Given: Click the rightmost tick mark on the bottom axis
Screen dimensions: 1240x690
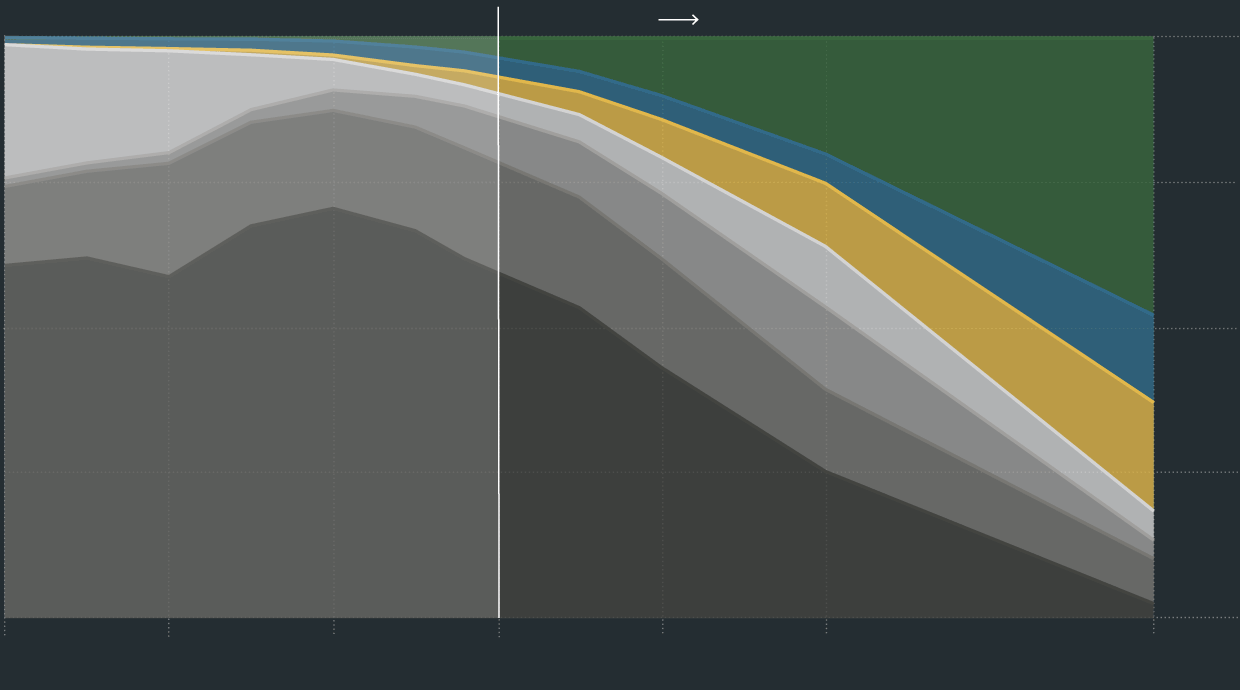Looking at the screenshot, I should point(1153,627).
